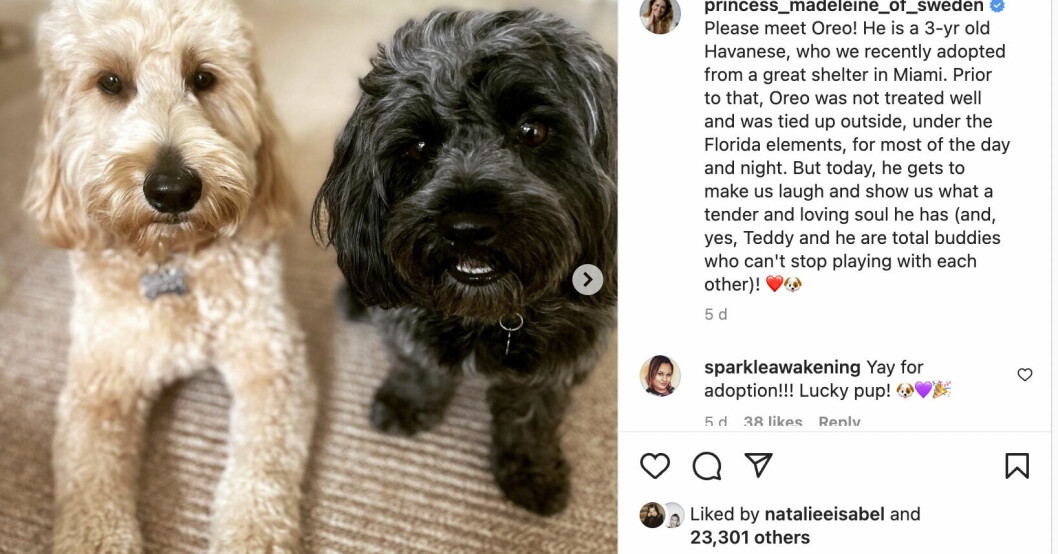1058x554 pixels.
Task: Like sparkleawakening's comment heart
Action: 1025,375
